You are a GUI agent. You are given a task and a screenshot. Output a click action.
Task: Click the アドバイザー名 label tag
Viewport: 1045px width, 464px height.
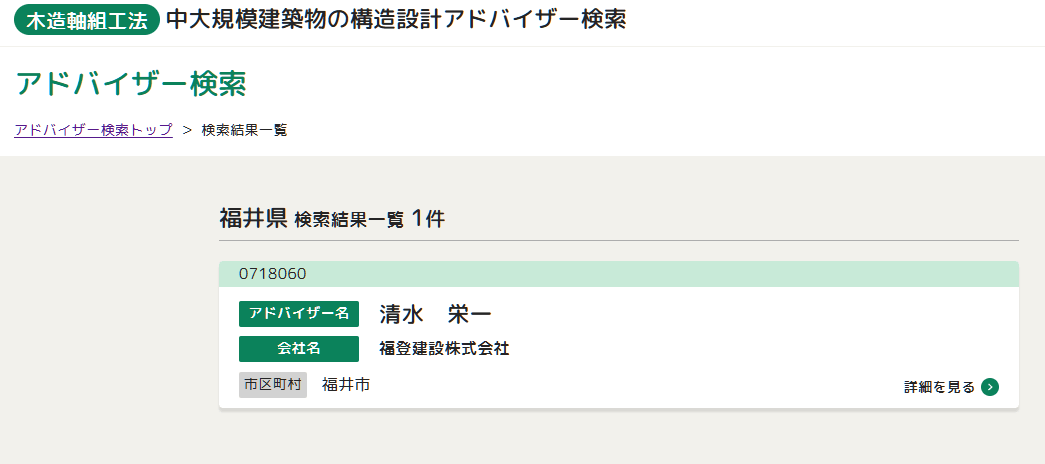click(x=298, y=314)
